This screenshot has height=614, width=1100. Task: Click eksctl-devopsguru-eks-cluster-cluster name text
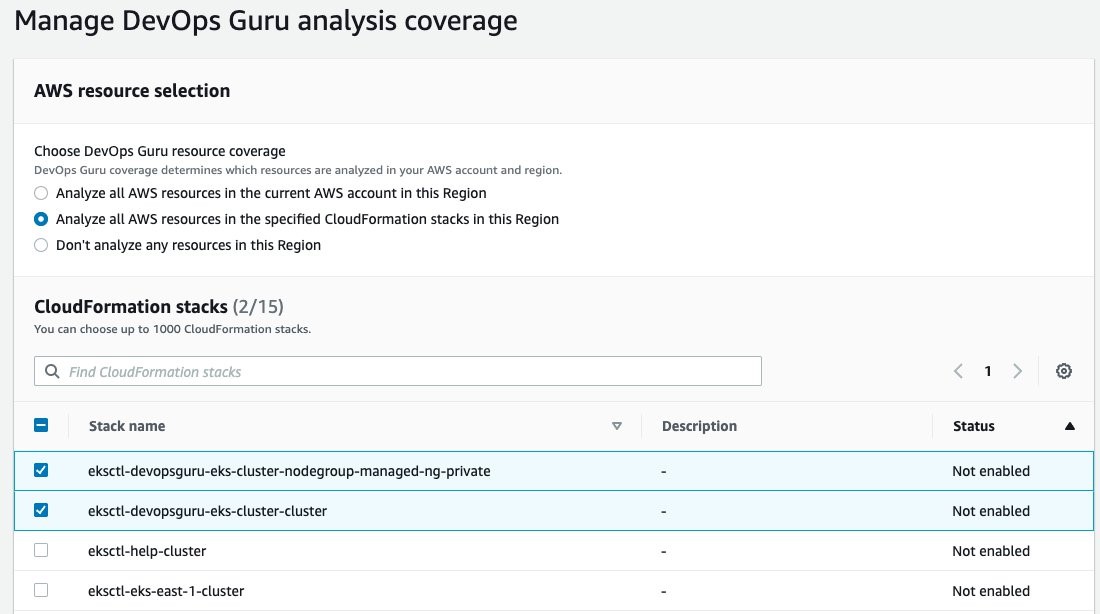(x=208, y=511)
